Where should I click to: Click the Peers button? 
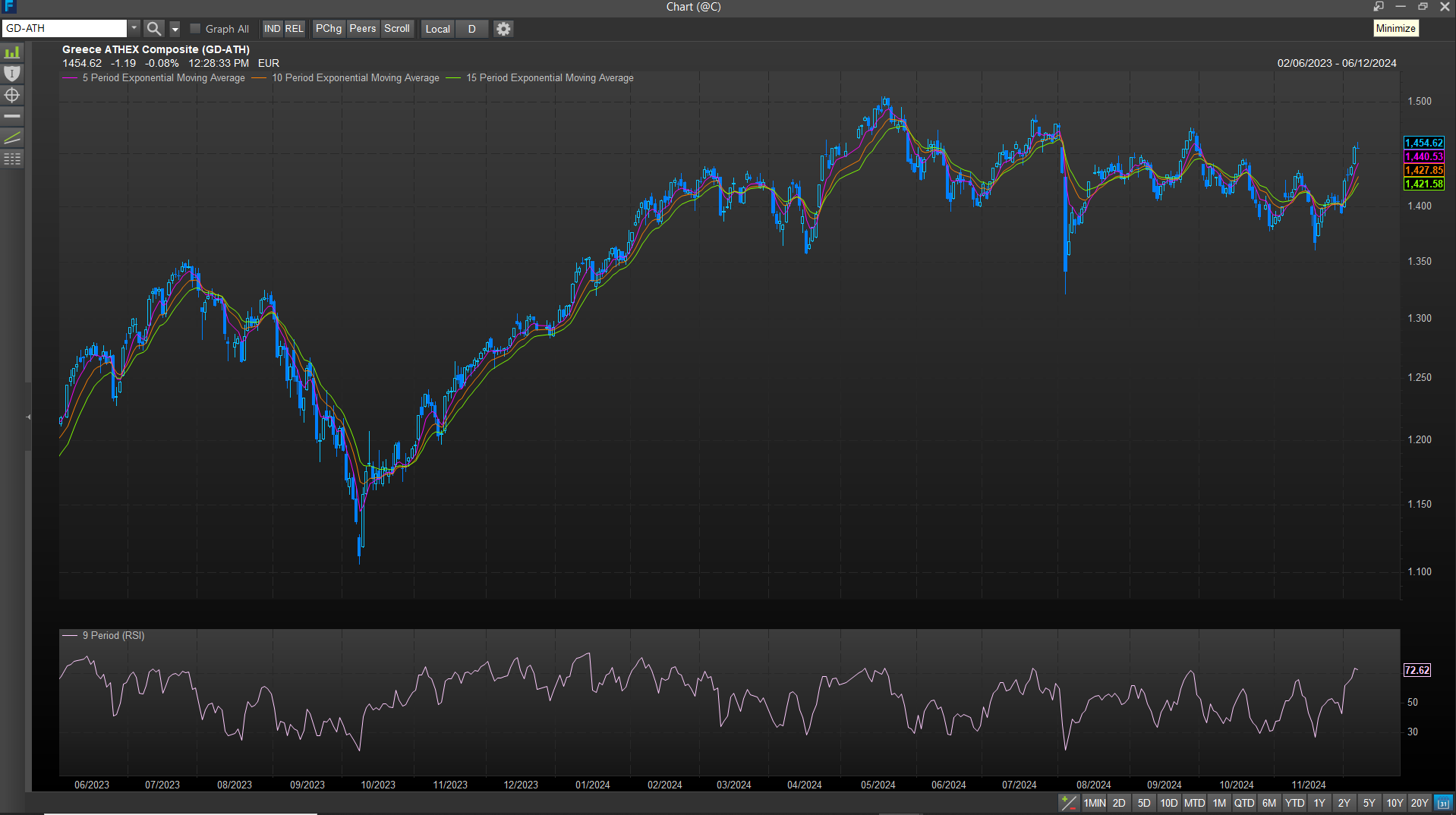coord(363,29)
